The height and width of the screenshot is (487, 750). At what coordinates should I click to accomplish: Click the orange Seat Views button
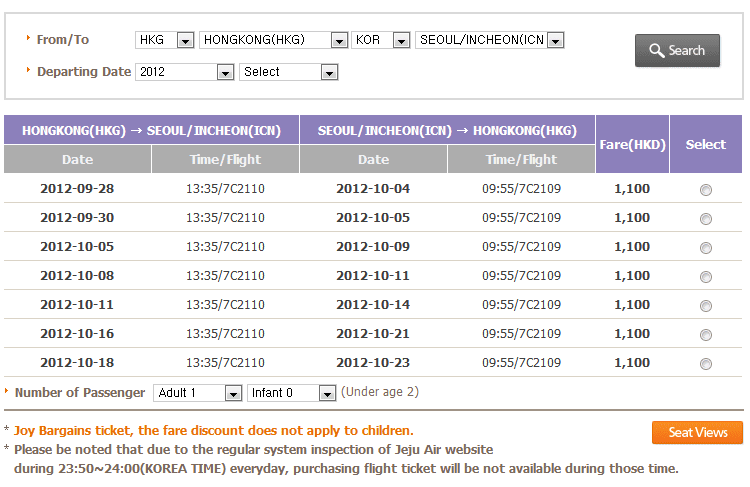pyautogui.click(x=697, y=432)
